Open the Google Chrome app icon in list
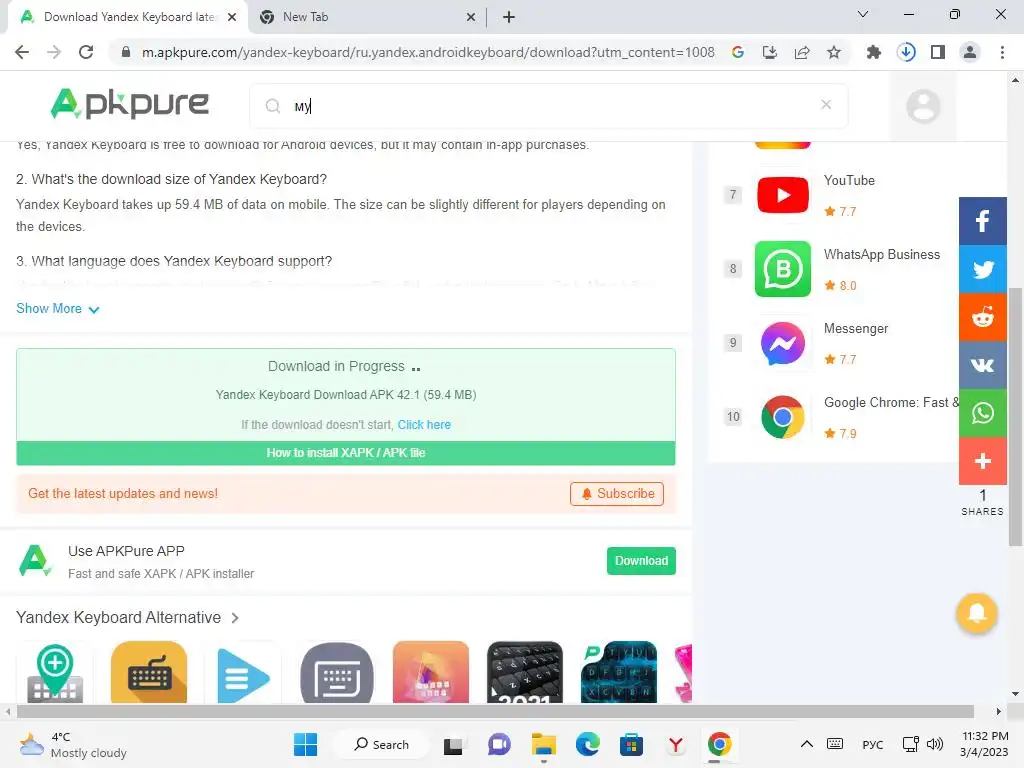Image resolution: width=1024 pixels, height=768 pixels. click(782, 417)
